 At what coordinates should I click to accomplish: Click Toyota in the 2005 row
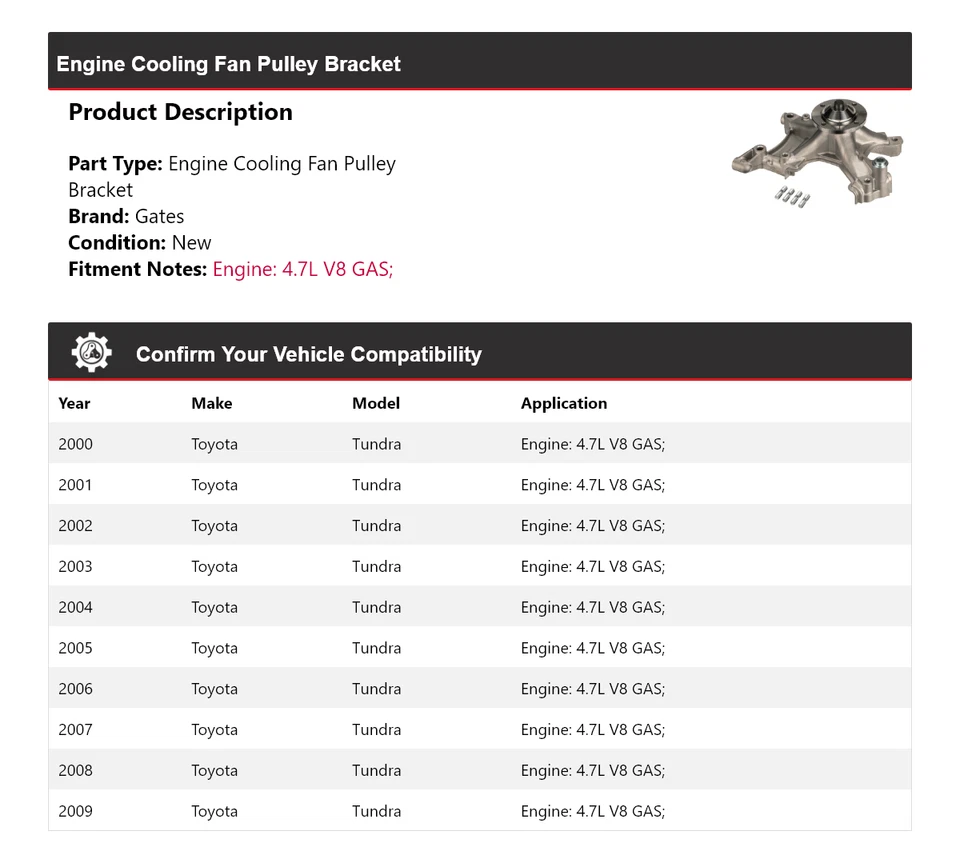[214, 648]
